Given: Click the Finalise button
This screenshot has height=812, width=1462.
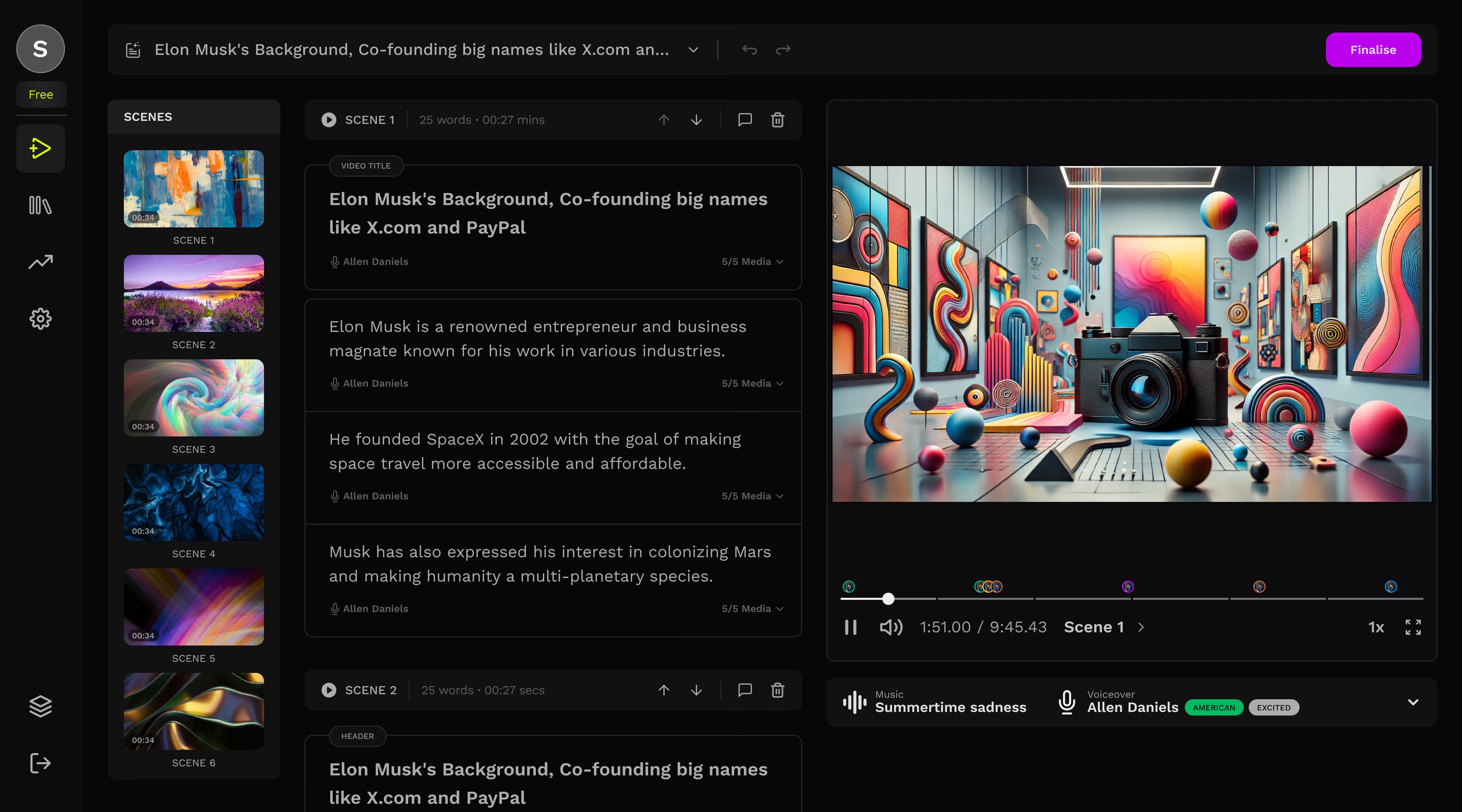Looking at the screenshot, I should click(x=1373, y=50).
